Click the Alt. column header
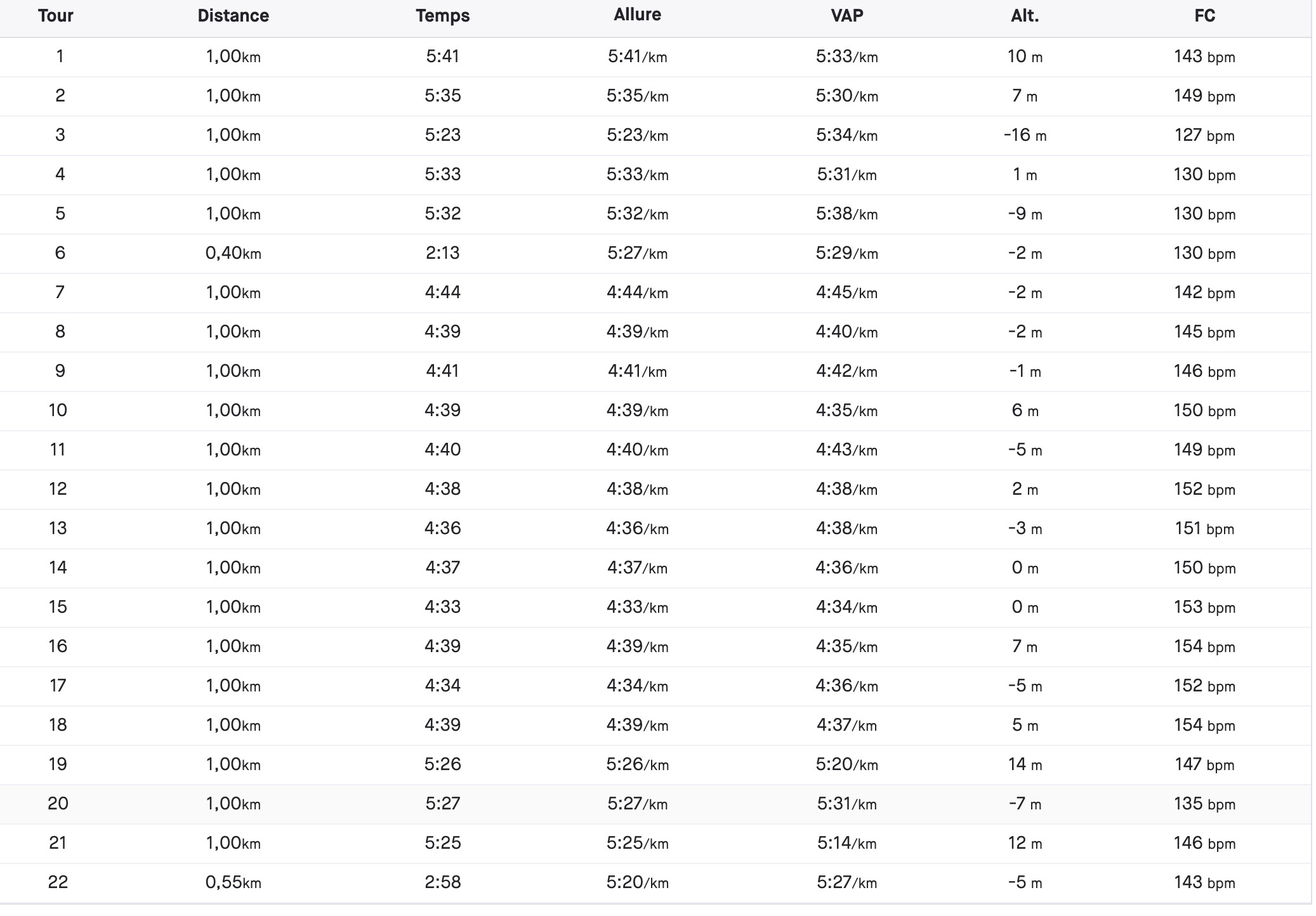 coord(1025,16)
